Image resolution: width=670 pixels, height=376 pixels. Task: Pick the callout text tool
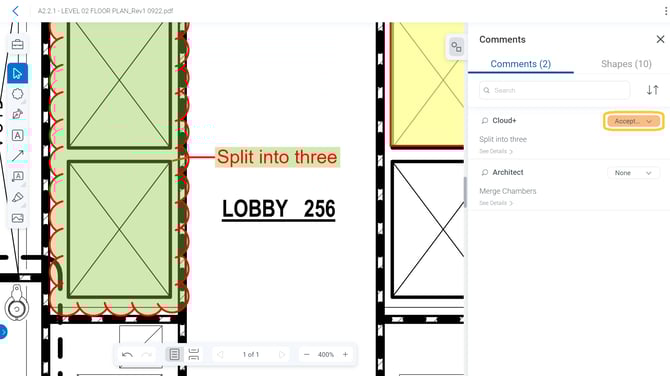pos(18,176)
